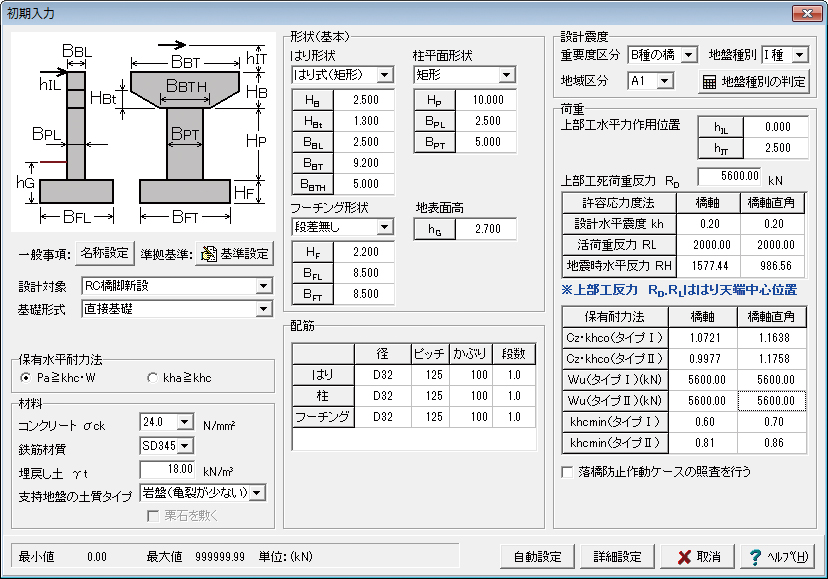The width and height of the screenshot is (828, 579).
Task: Click the 柱 row ピッチ 125 cell
Action: [430, 396]
